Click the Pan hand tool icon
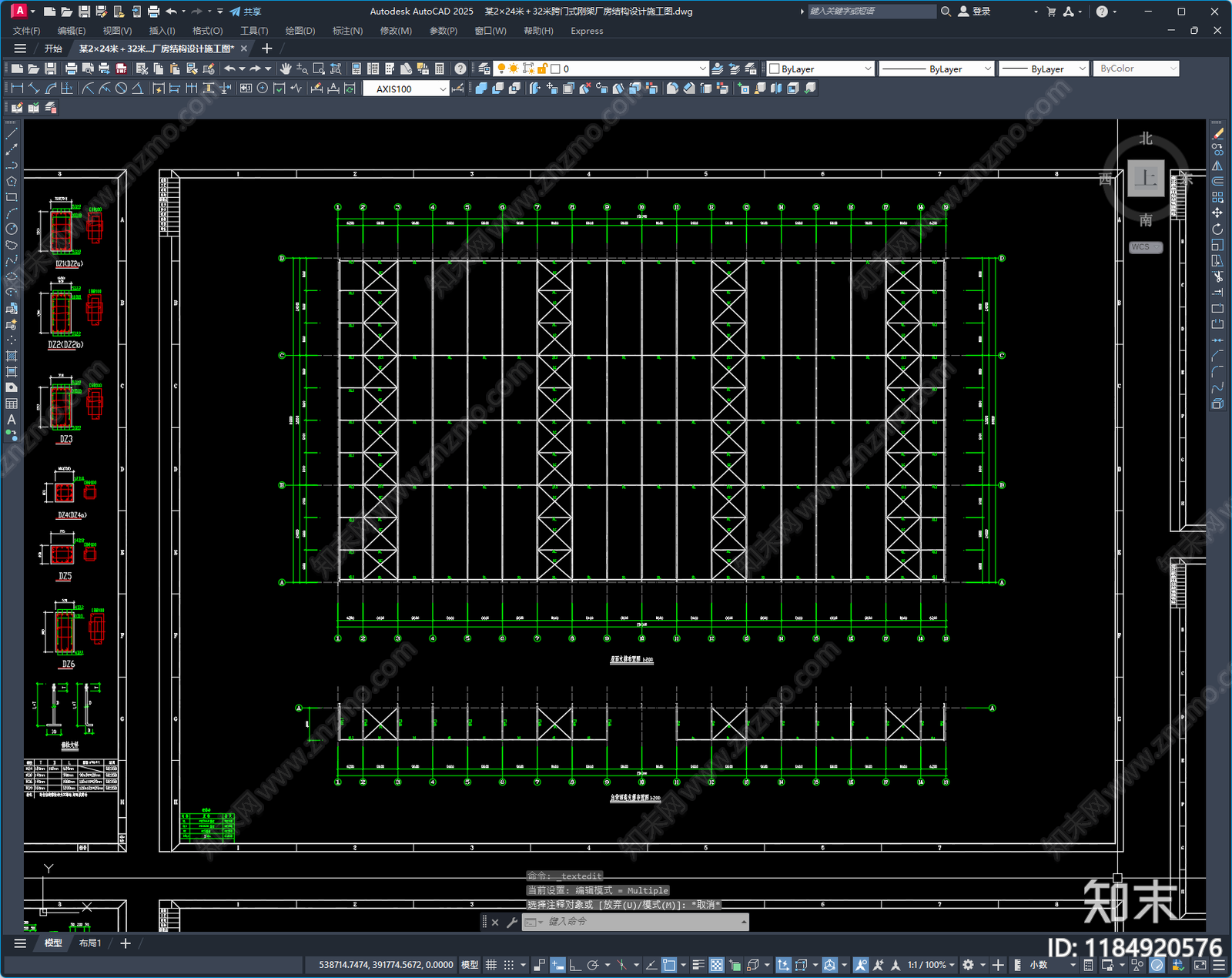Viewport: 1232px width, 978px height. (286, 69)
